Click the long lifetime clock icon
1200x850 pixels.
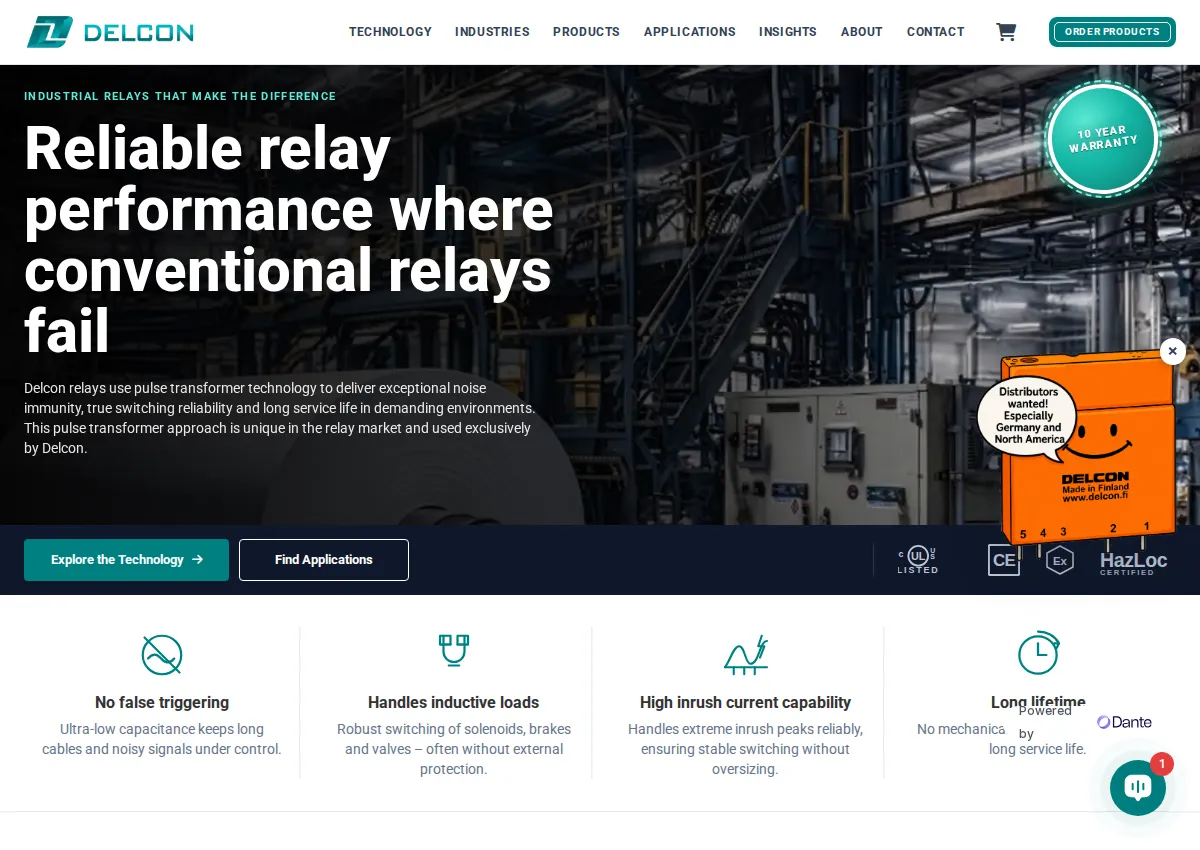1038,653
